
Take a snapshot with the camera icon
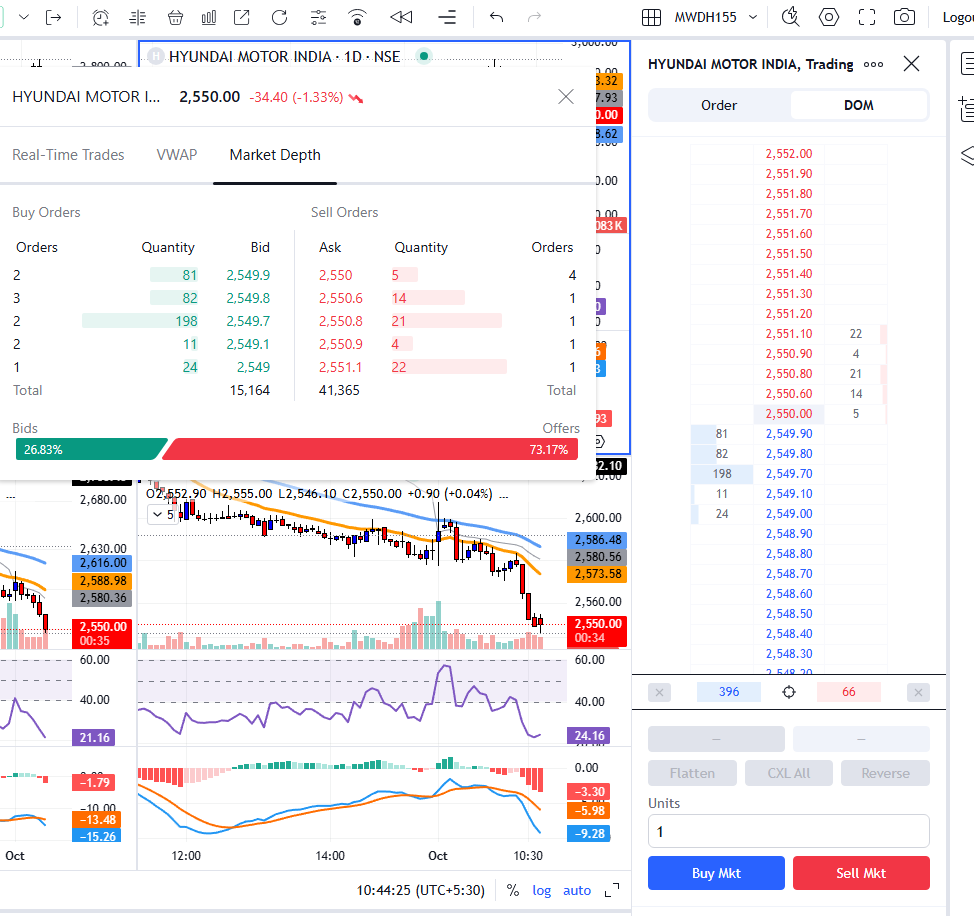pos(904,17)
